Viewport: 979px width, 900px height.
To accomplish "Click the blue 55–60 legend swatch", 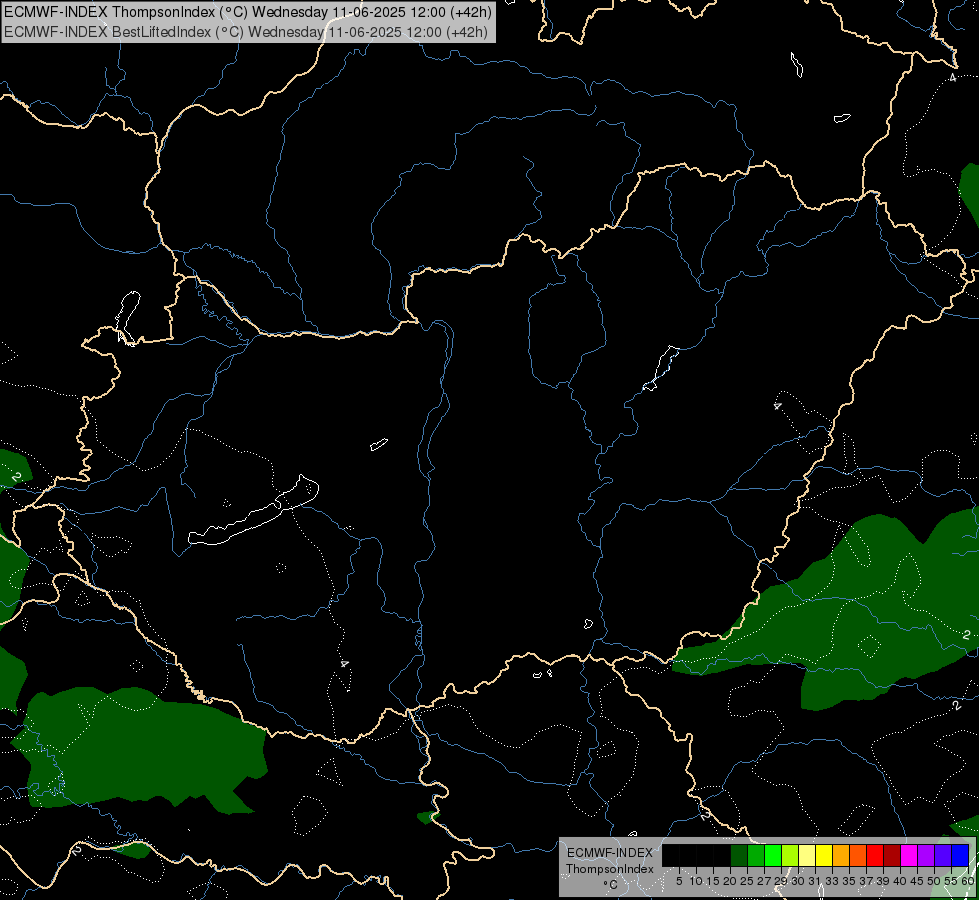I will click(x=960, y=855).
